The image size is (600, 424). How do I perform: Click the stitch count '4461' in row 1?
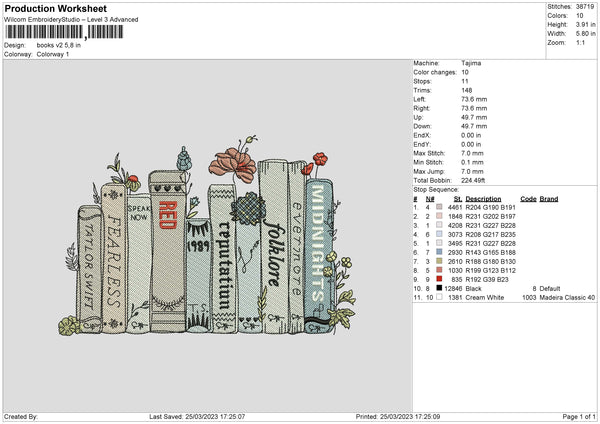(x=455, y=207)
